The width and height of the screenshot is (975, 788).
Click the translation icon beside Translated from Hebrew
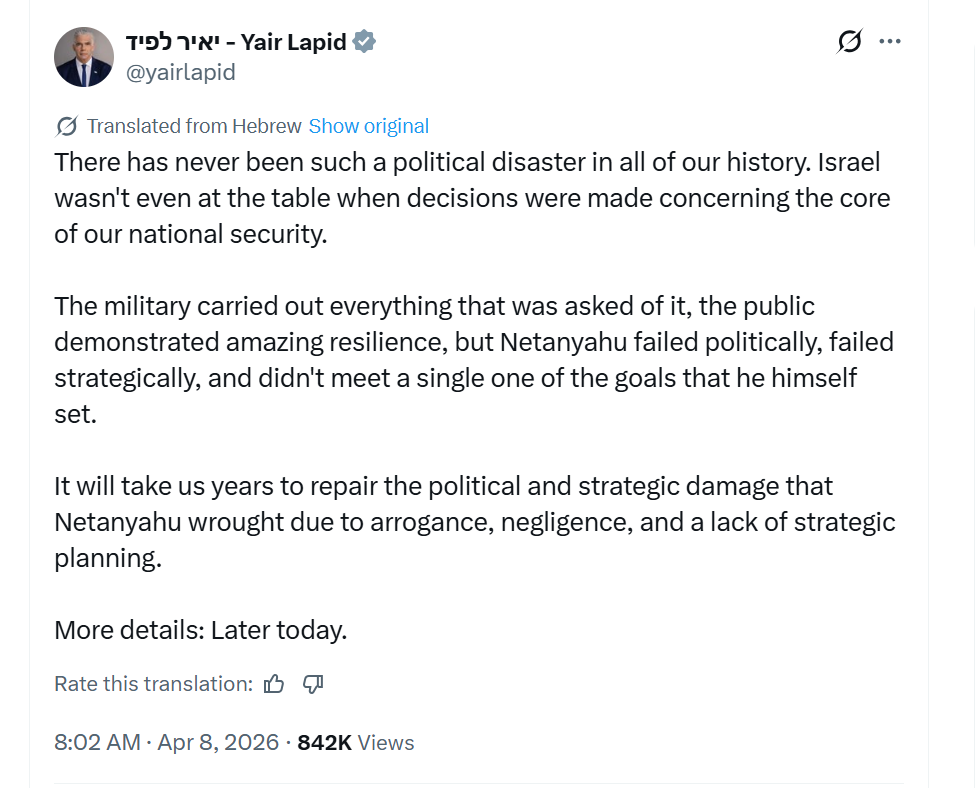coord(67,126)
